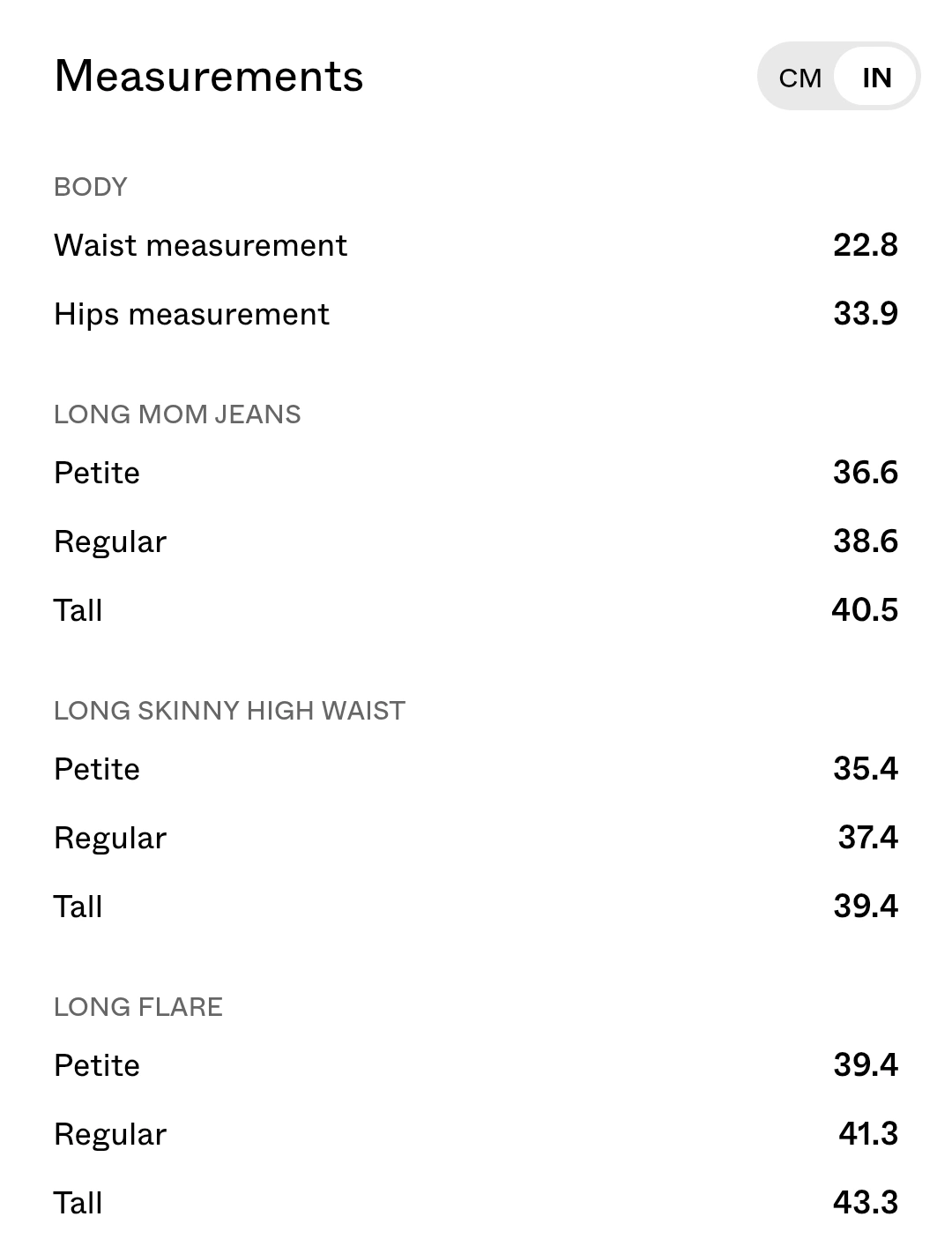
Task: Click the LONG MOM JEANS section label
Action: 177,414
